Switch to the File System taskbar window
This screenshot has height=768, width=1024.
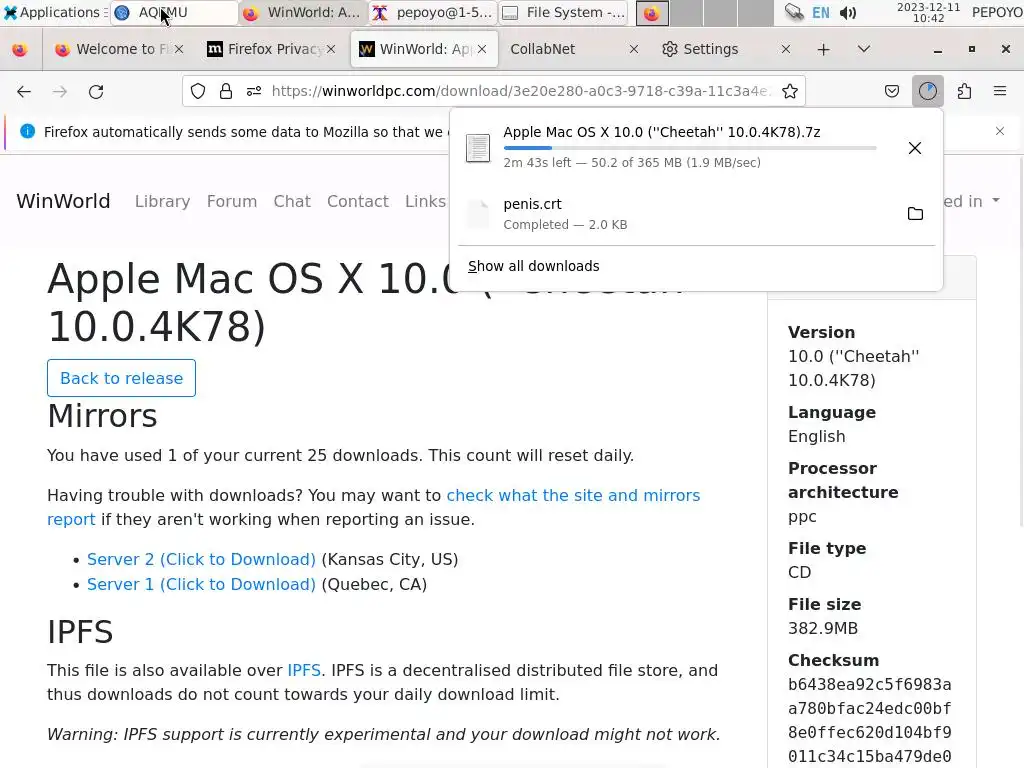pyautogui.click(x=564, y=13)
